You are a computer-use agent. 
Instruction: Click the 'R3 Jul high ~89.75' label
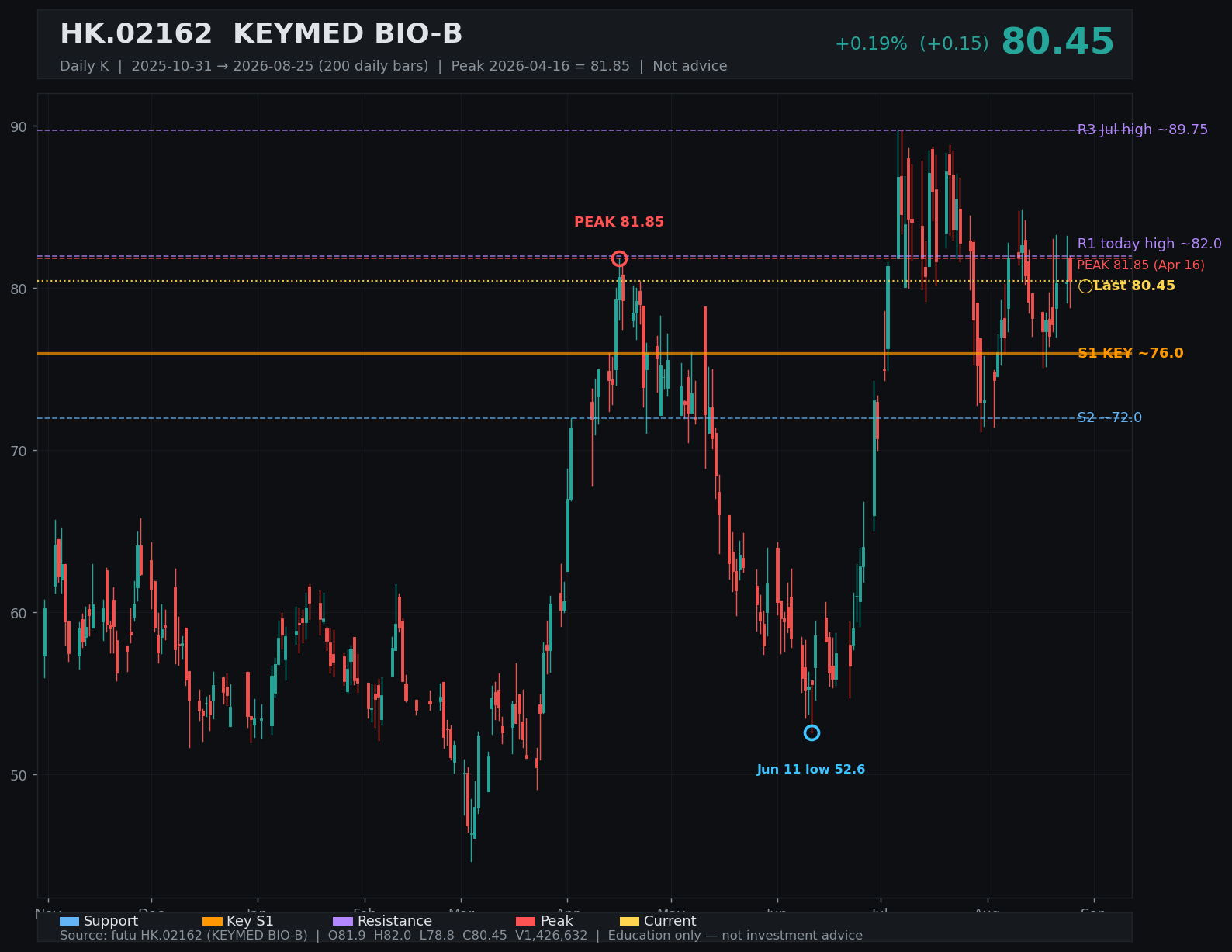[x=1143, y=130]
